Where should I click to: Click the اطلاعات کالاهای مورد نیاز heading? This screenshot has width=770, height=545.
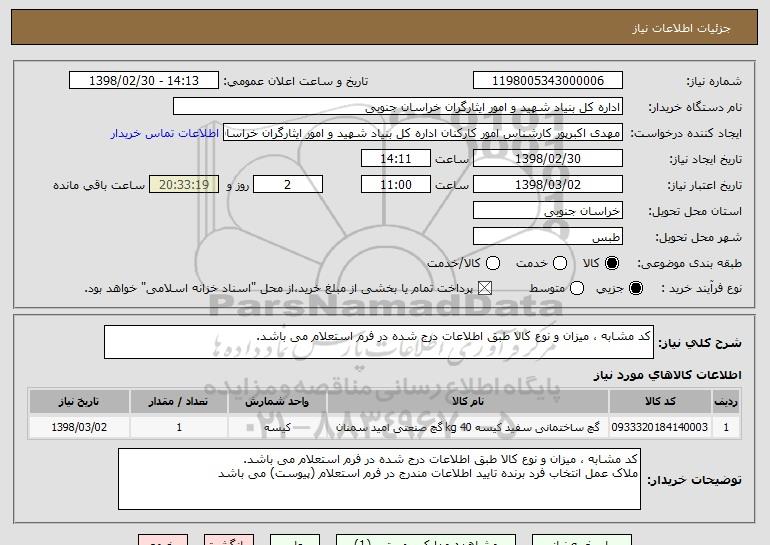click(x=668, y=375)
